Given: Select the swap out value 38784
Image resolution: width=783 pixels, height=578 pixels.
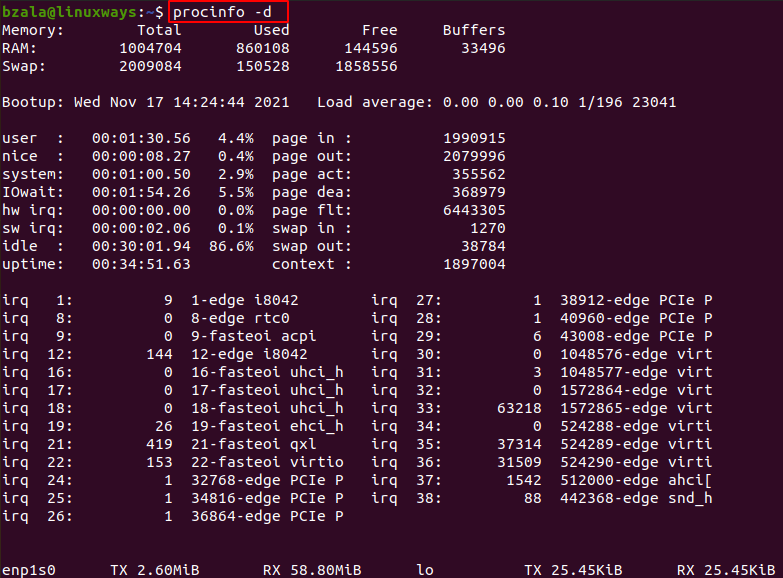Looking at the screenshot, I should 483,246.
